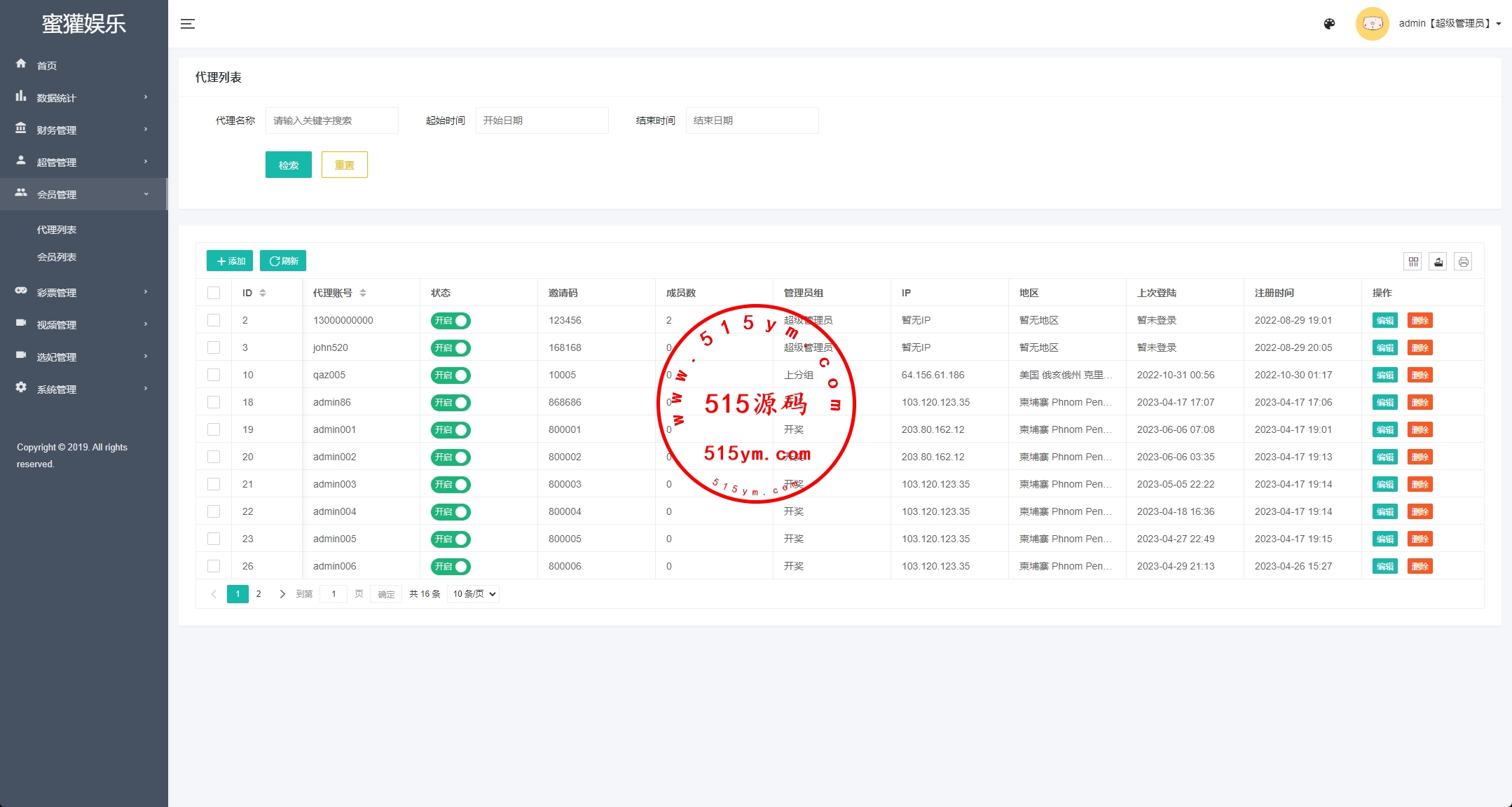Open the theme palette icon

1329,24
